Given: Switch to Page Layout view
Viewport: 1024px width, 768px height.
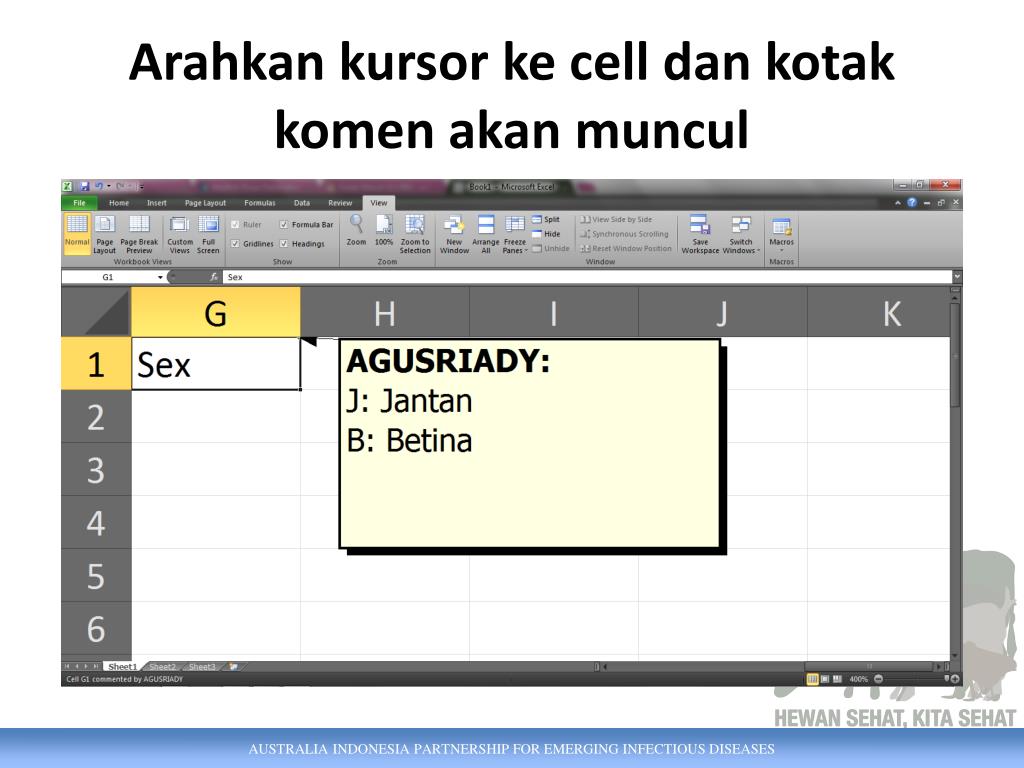Looking at the screenshot, I should pyautogui.click(x=104, y=233).
